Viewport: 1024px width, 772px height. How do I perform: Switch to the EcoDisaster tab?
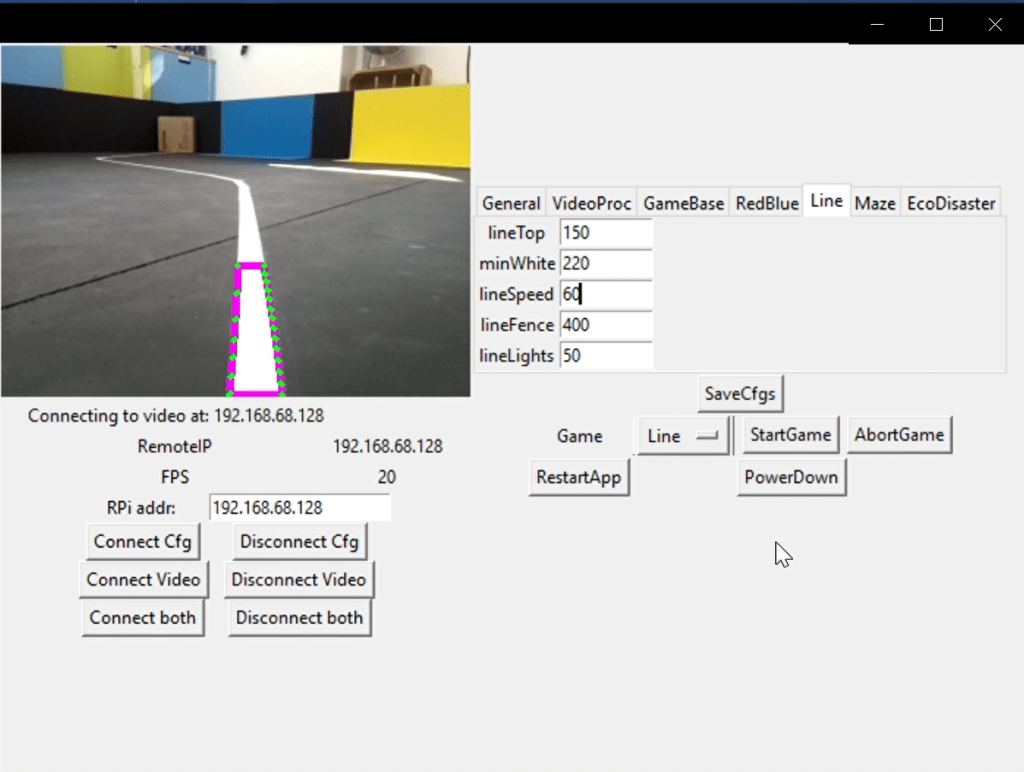coord(950,203)
